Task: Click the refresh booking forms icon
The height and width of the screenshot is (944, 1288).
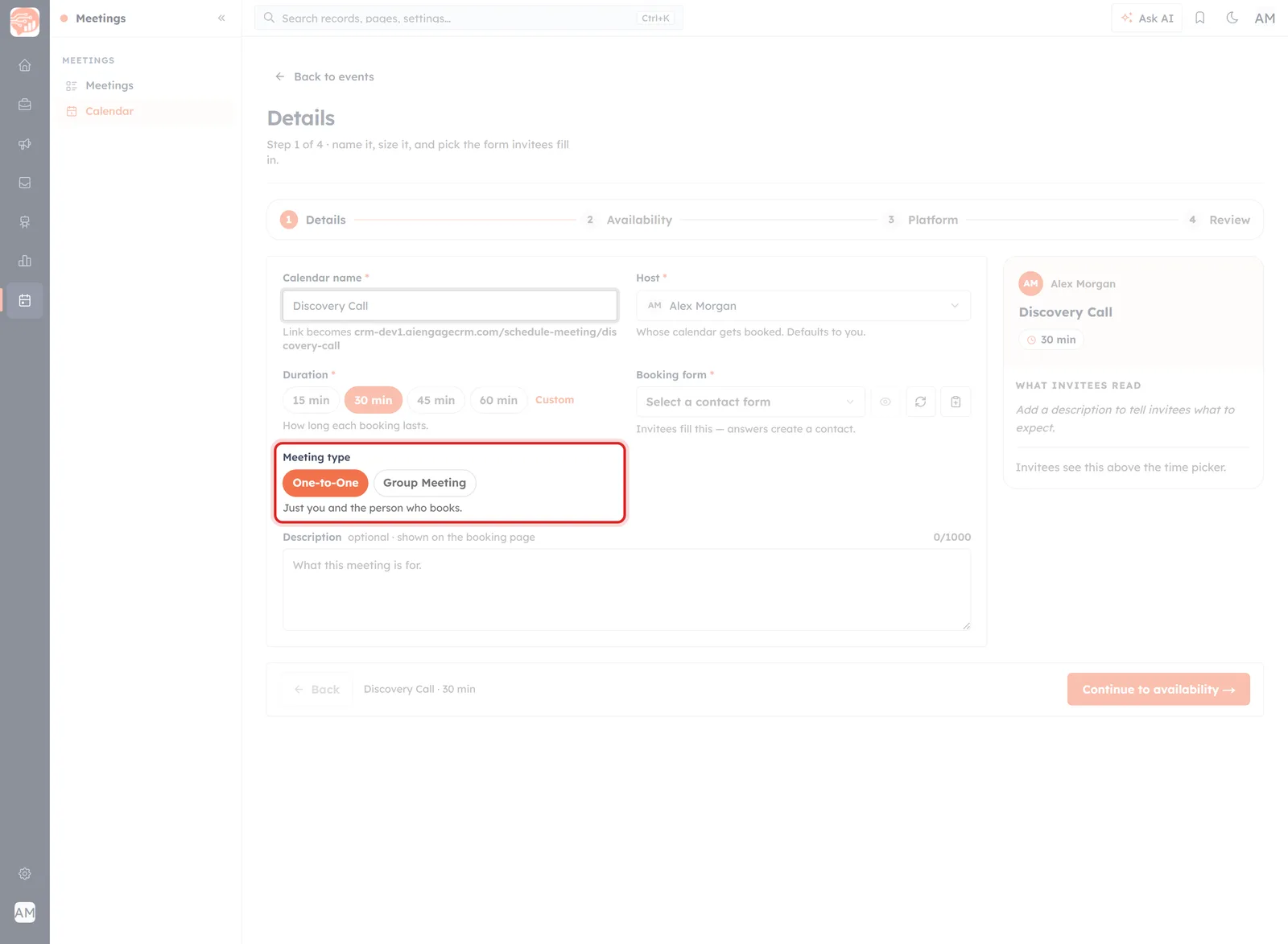Action: click(920, 402)
